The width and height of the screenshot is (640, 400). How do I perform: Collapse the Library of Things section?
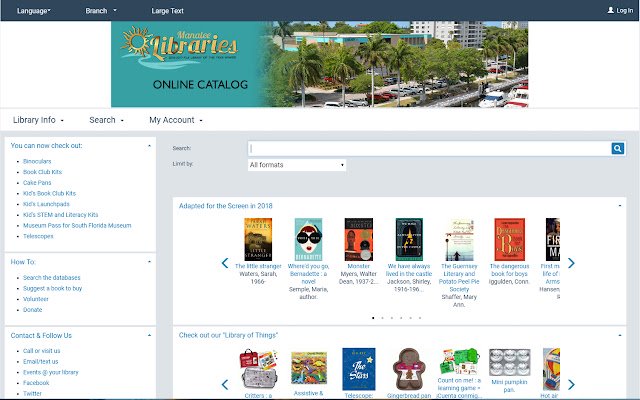coord(620,335)
